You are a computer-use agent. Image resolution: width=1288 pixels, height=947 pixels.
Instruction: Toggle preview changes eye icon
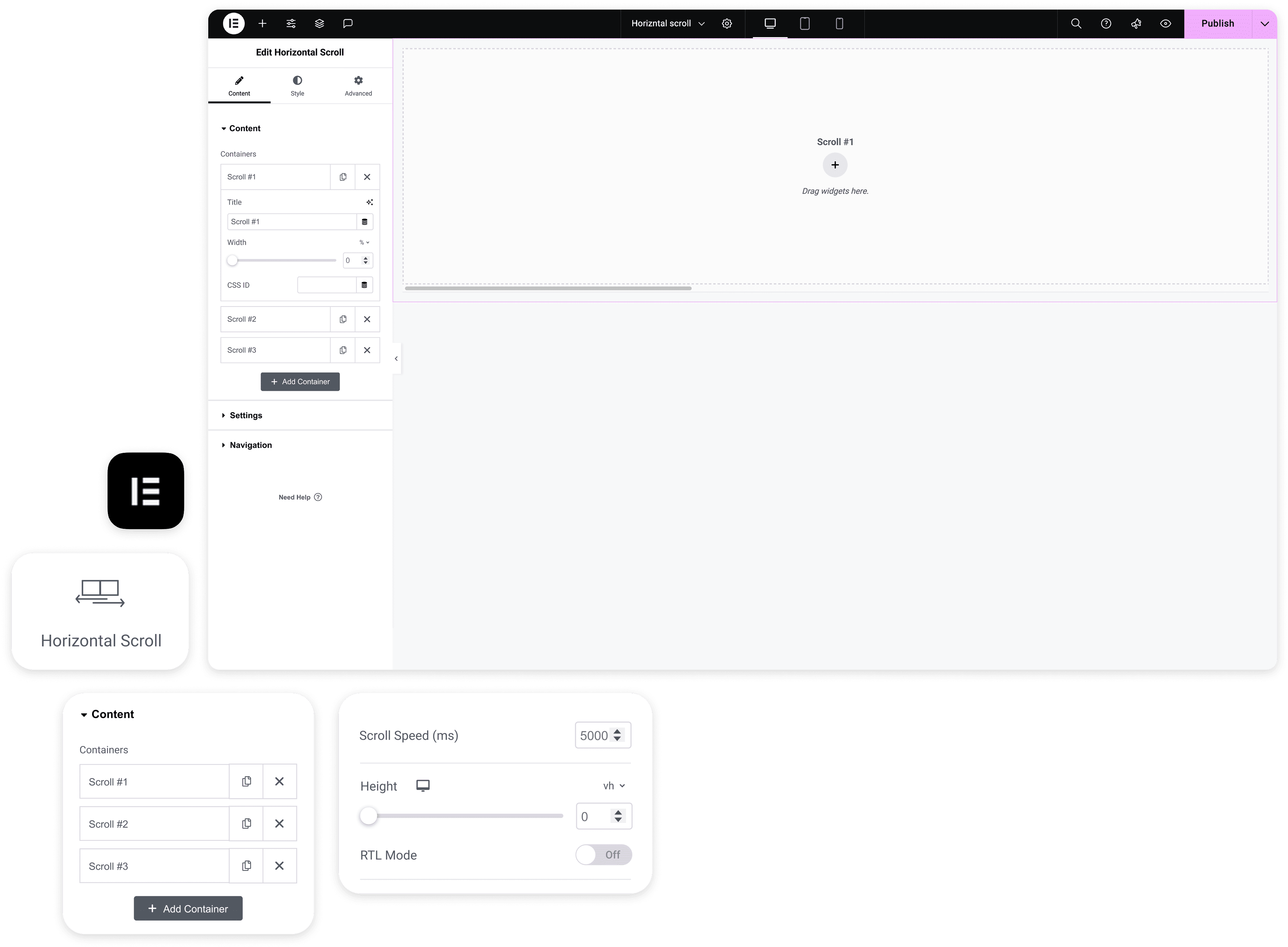click(1165, 23)
